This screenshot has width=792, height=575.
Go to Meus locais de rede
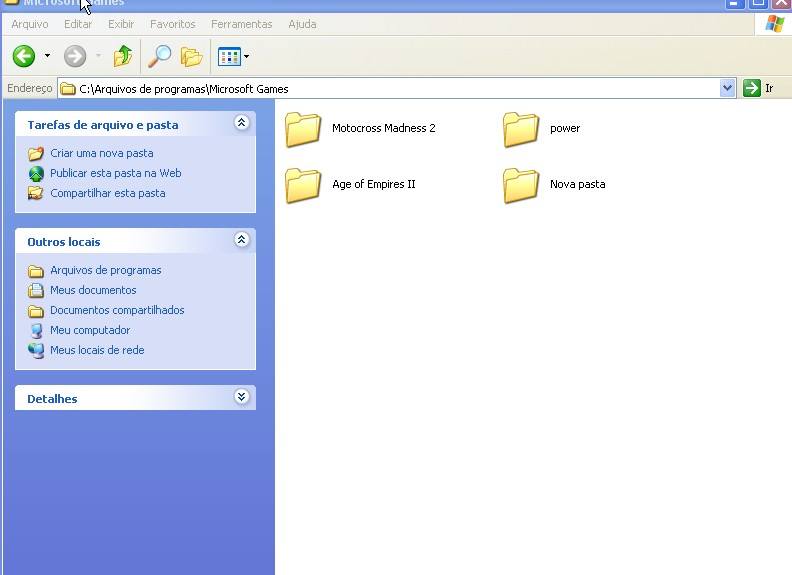pyautogui.click(x=97, y=350)
